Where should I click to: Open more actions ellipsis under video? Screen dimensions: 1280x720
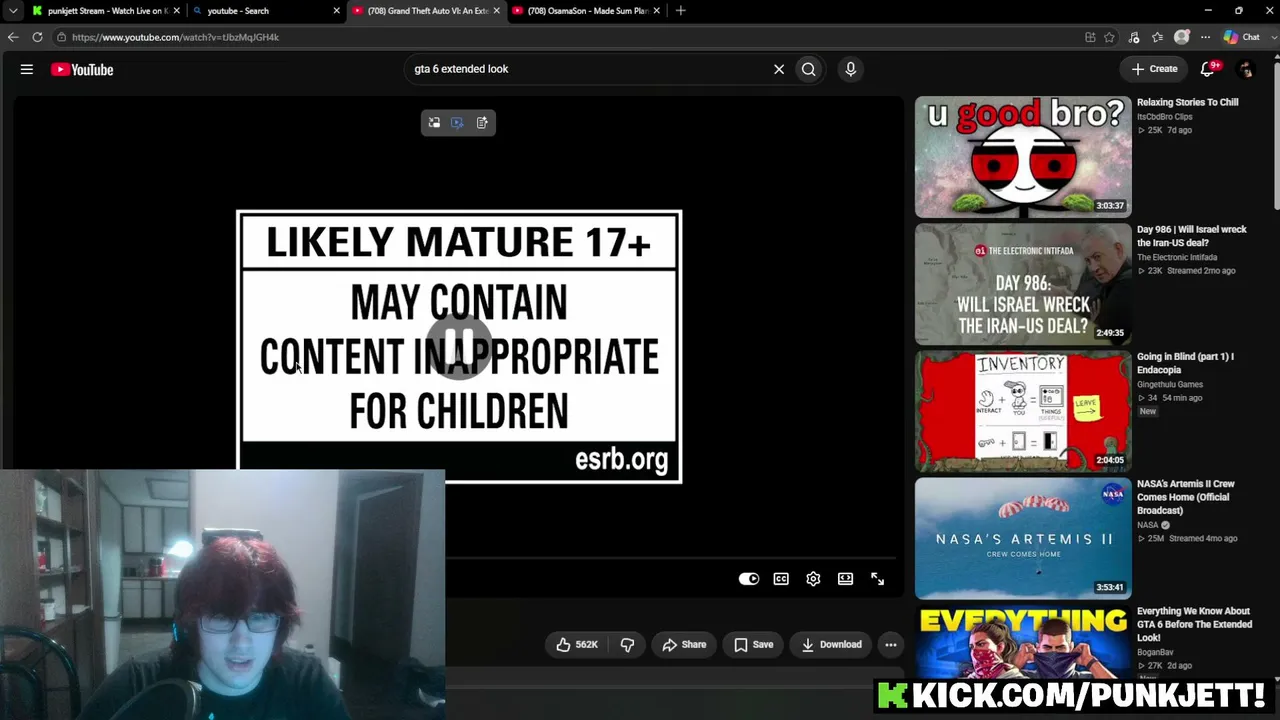pos(891,645)
